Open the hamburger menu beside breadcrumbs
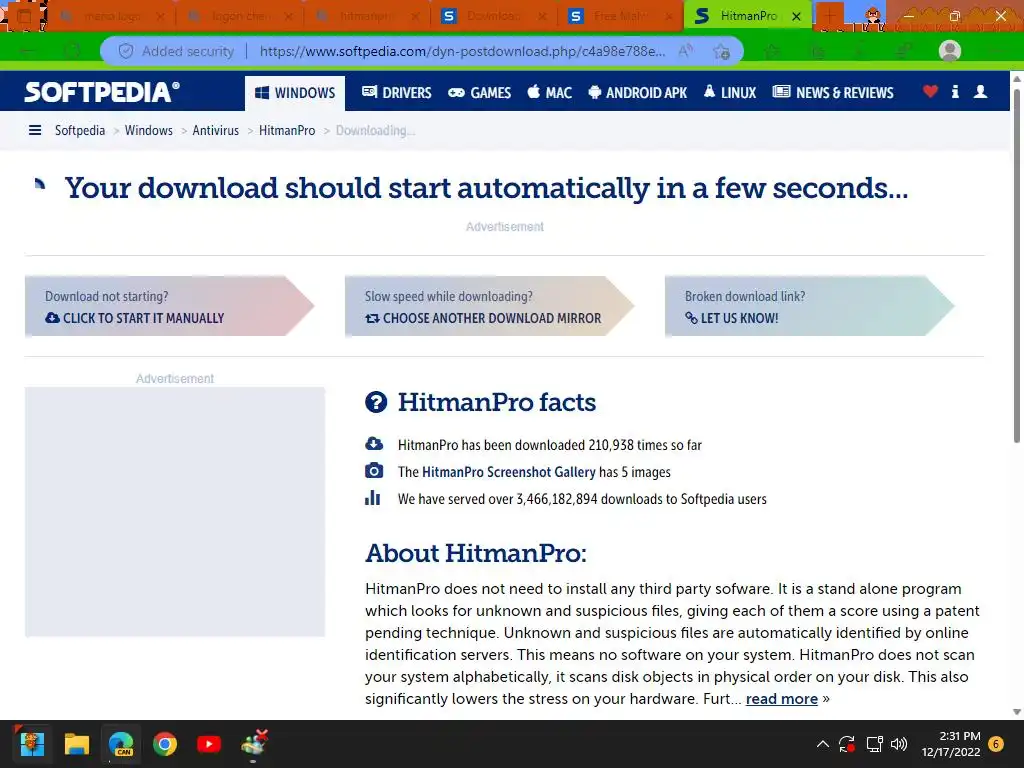This screenshot has height=768, width=1024. point(35,131)
